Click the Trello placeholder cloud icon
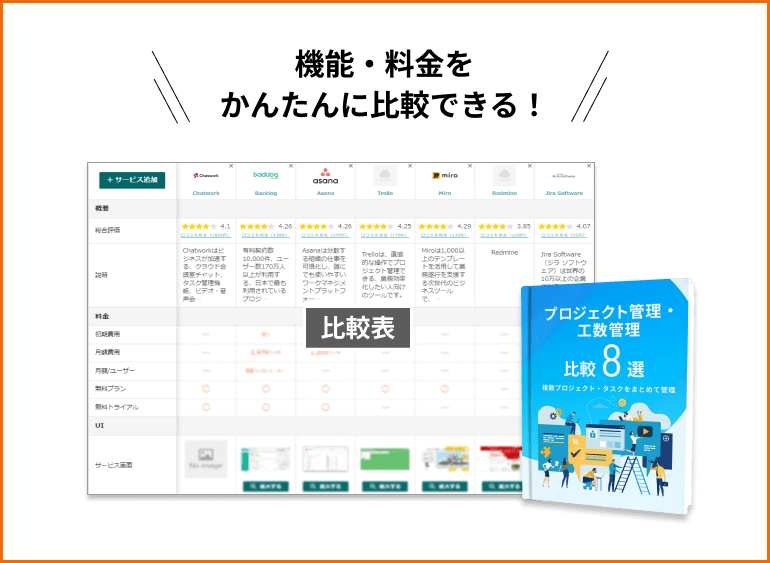Screen dimensions: 770x563 [385, 176]
